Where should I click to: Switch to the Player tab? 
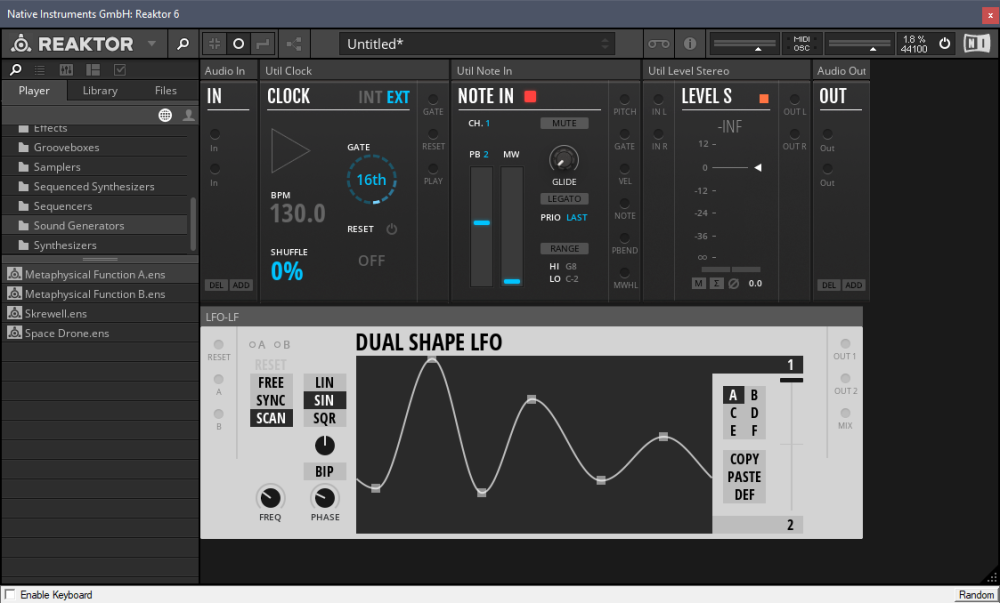point(34,91)
